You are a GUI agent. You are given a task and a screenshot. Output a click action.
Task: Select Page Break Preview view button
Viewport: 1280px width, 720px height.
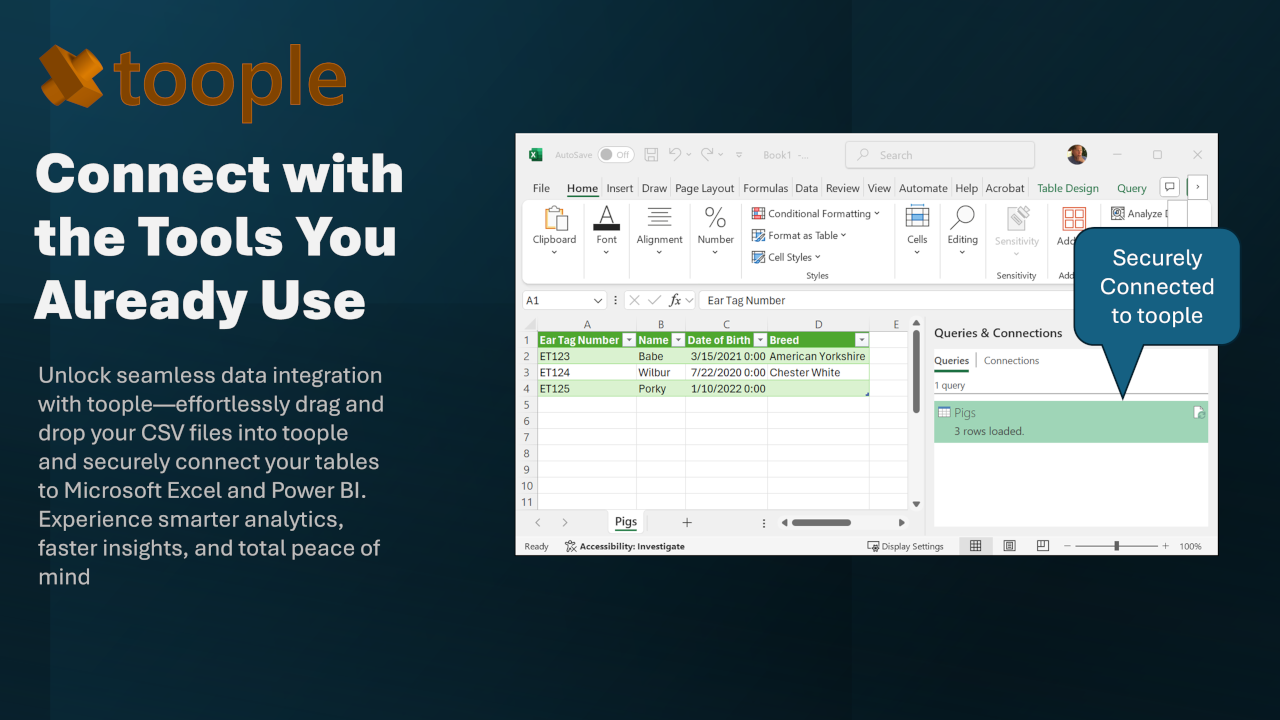coord(1043,546)
